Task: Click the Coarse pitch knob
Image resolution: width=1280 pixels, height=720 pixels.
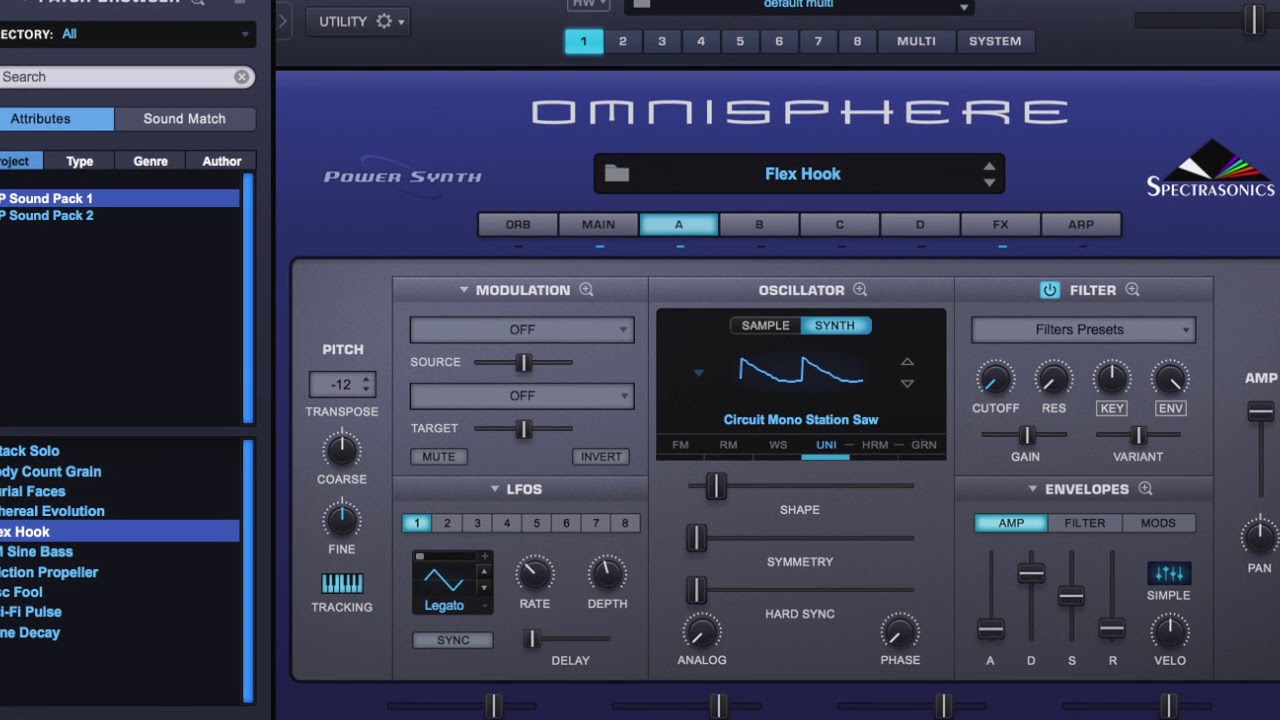Action: click(x=342, y=450)
